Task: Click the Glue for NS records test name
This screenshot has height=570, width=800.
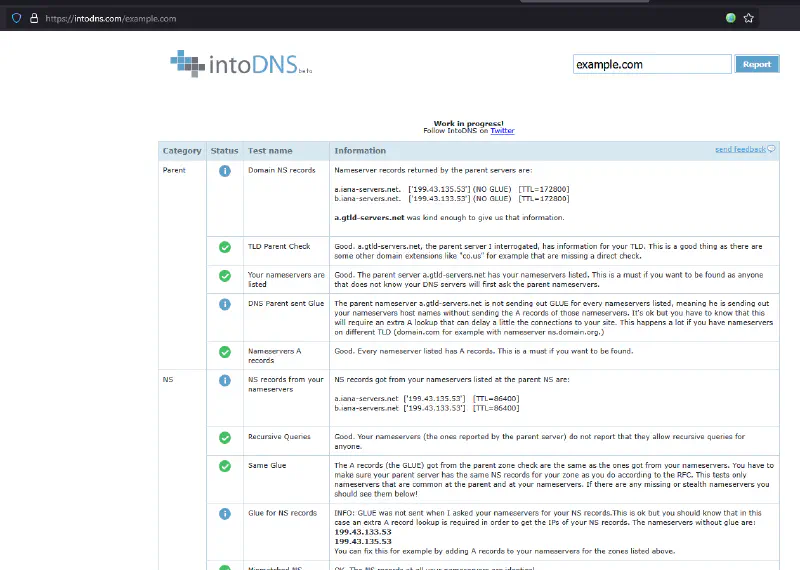Action: [282, 513]
